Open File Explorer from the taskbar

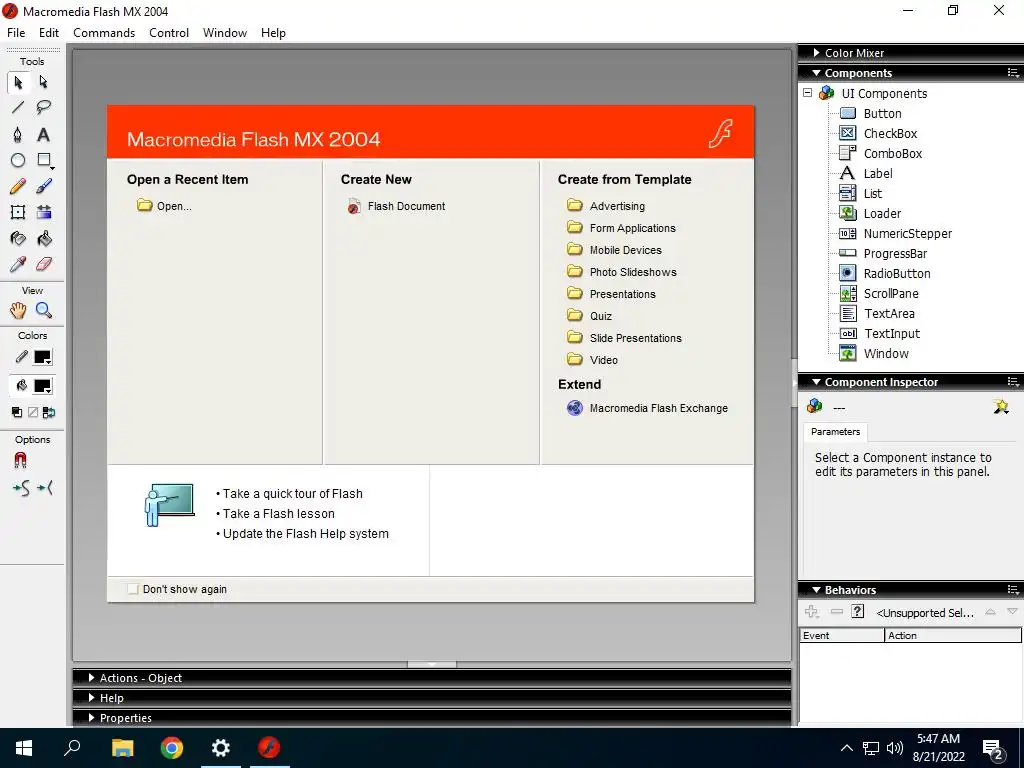click(x=122, y=748)
